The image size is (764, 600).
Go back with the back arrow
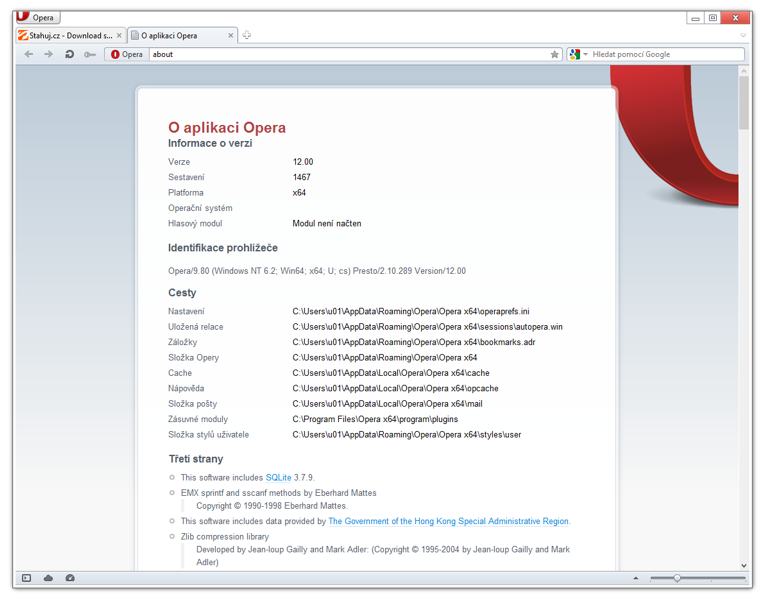29,54
